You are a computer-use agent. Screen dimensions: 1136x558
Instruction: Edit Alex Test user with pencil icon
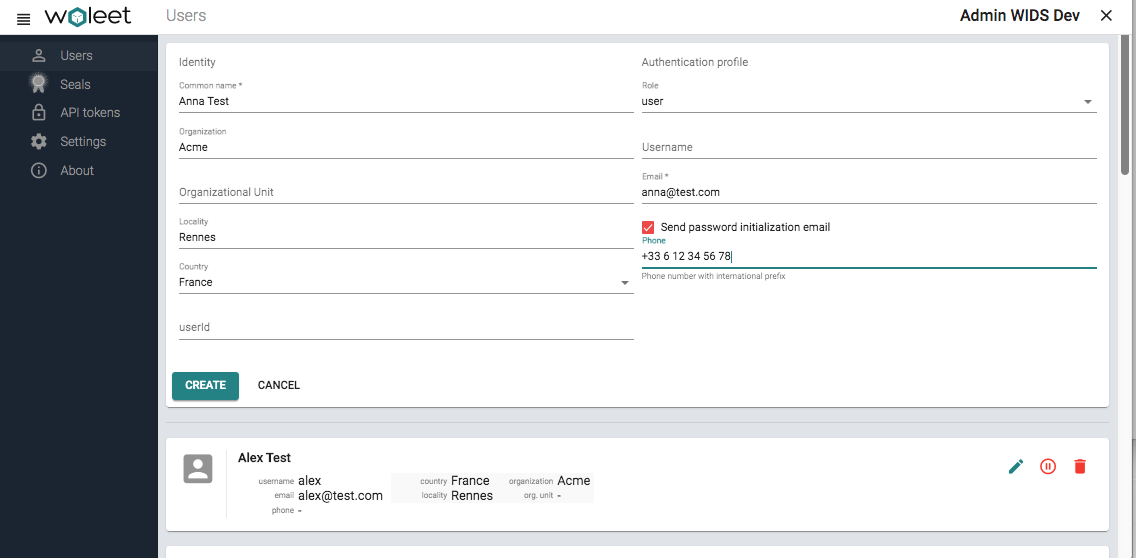1016,466
